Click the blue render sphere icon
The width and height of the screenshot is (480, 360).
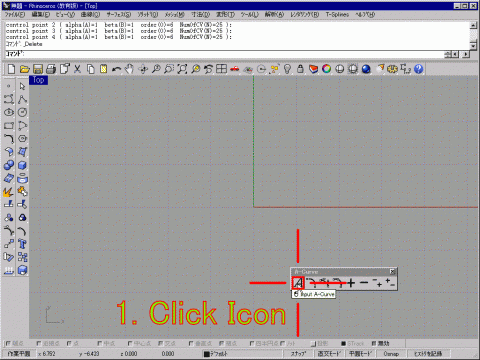pos(366,69)
